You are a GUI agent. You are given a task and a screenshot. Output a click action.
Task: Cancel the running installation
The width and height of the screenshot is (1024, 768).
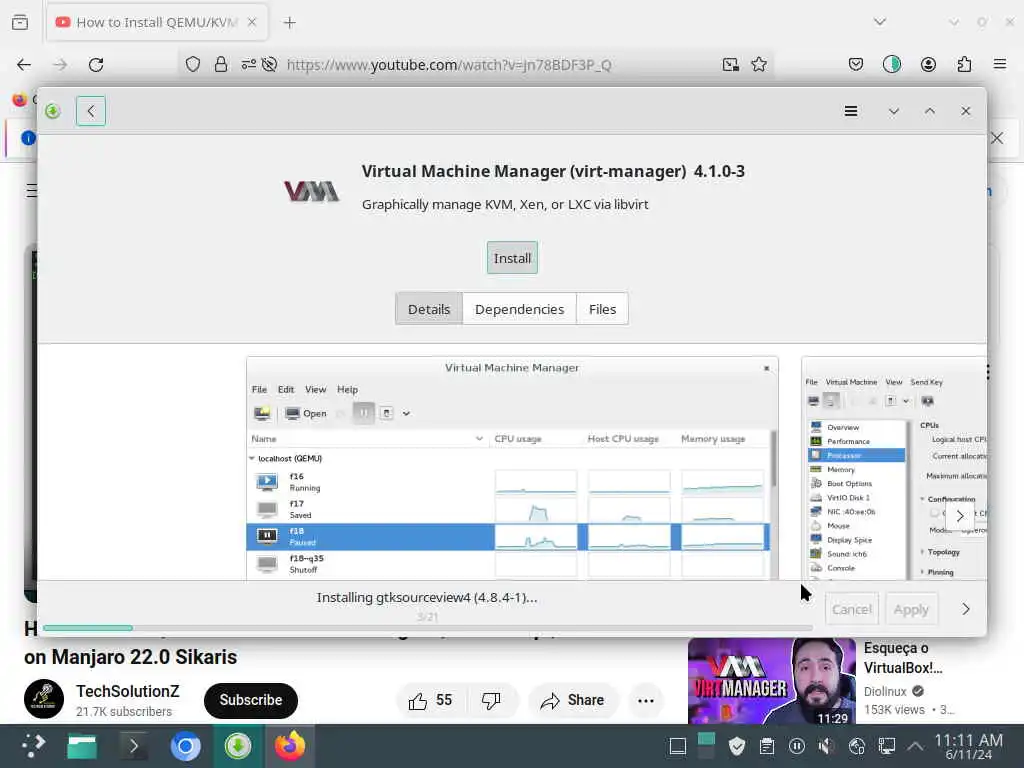click(852, 609)
